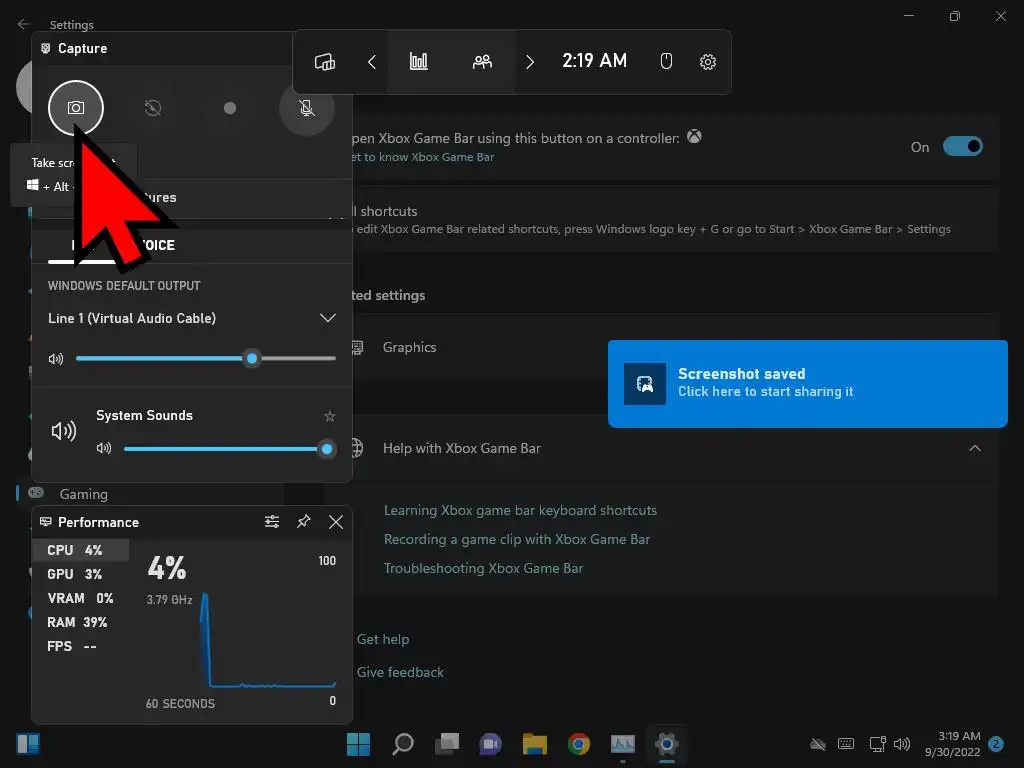Click the 2:19 AM Game Bar clock
Viewport: 1024px width, 768px height.
pyautogui.click(x=594, y=61)
